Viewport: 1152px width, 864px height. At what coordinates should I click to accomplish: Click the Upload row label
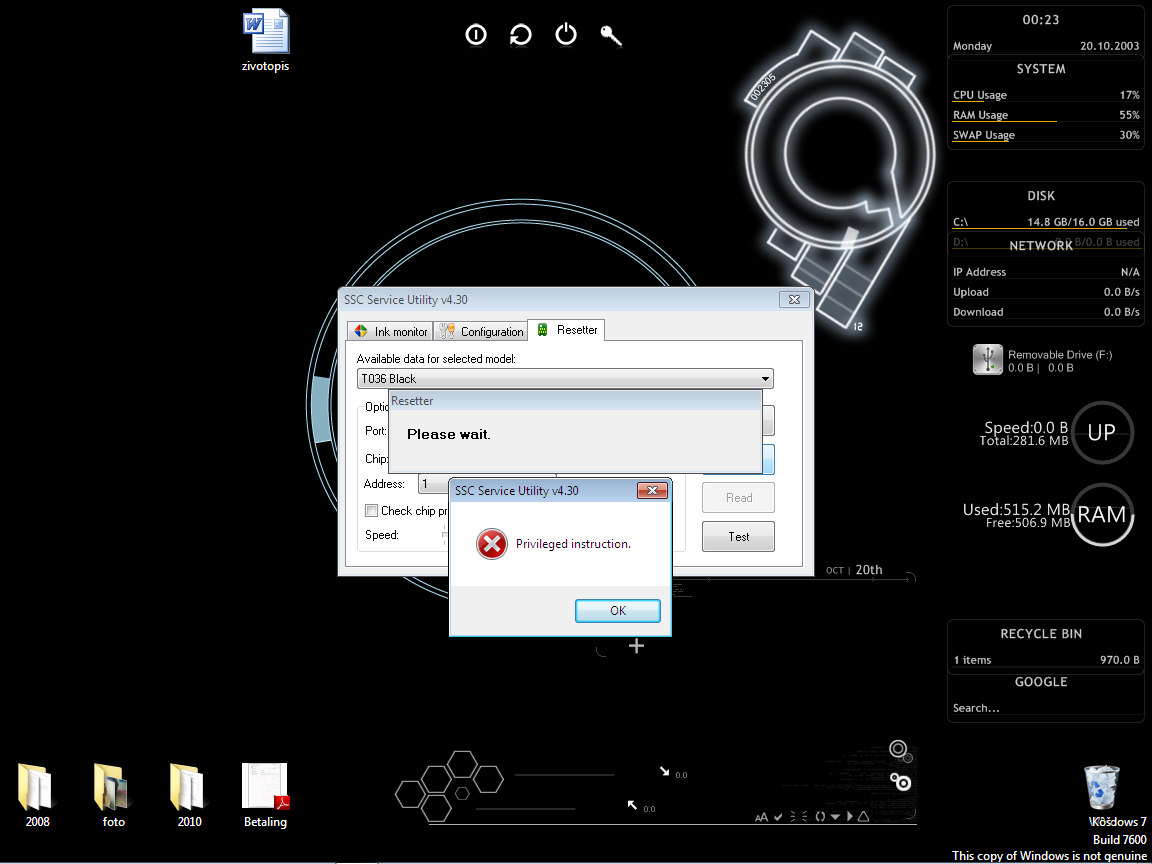pyautogui.click(x=971, y=292)
